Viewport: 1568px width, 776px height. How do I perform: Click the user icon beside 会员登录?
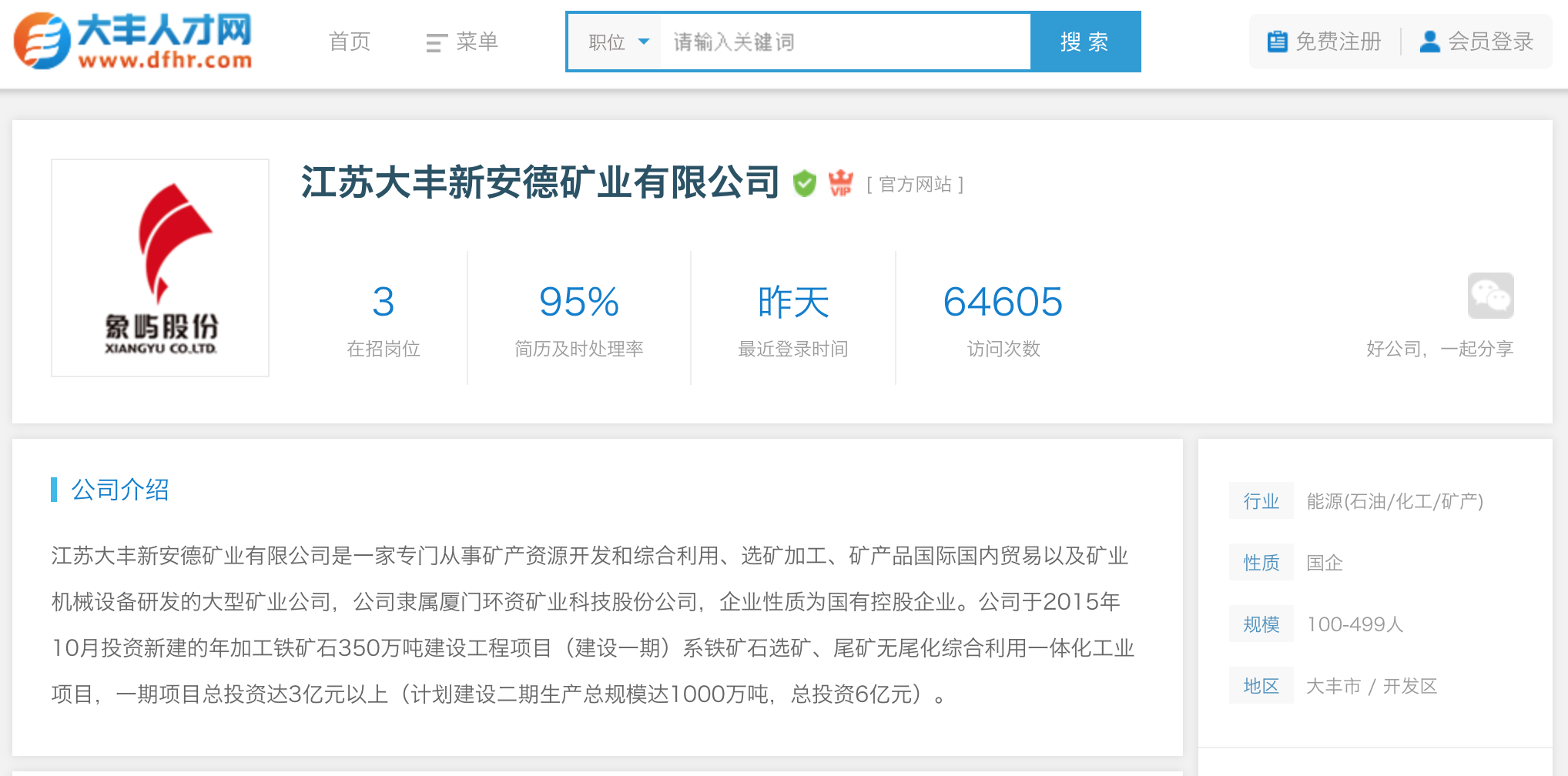pos(1429,42)
